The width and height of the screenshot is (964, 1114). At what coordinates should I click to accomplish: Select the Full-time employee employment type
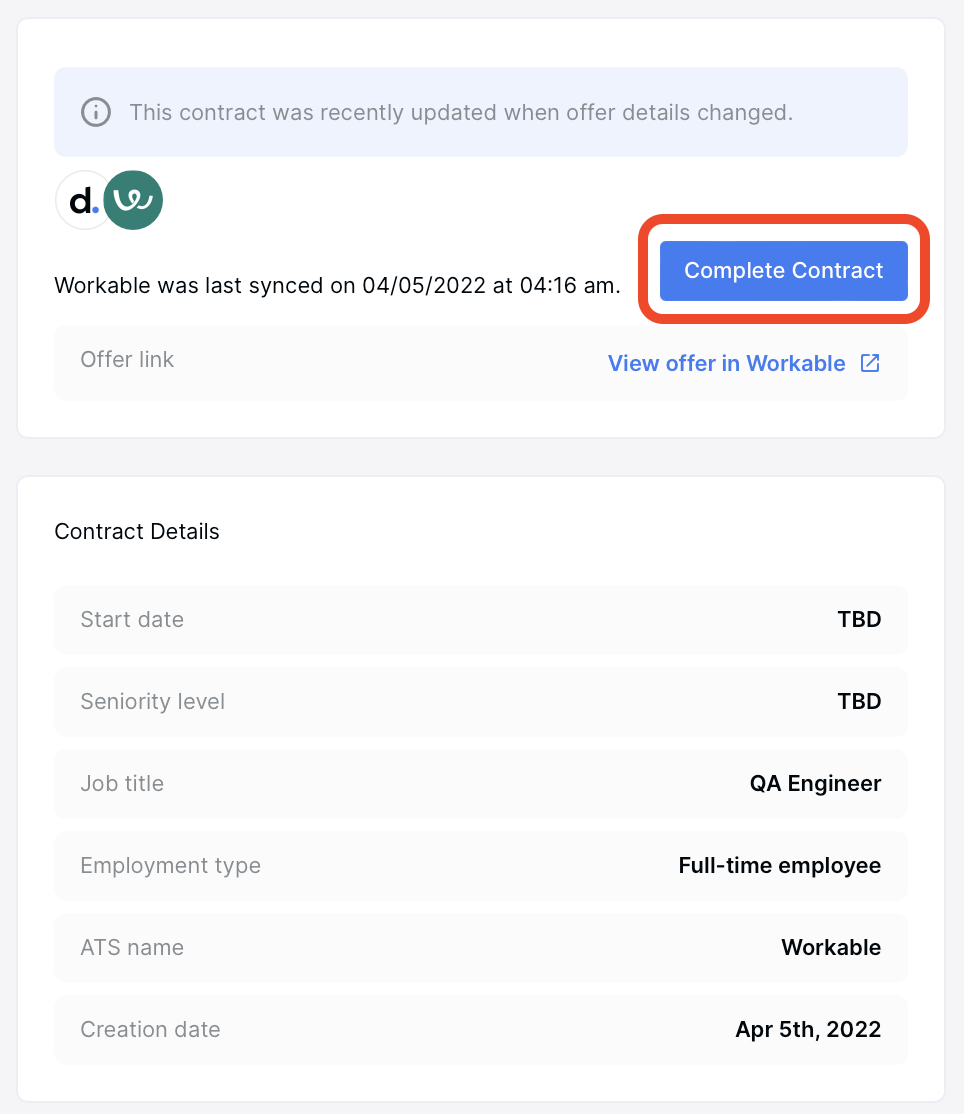click(x=779, y=865)
